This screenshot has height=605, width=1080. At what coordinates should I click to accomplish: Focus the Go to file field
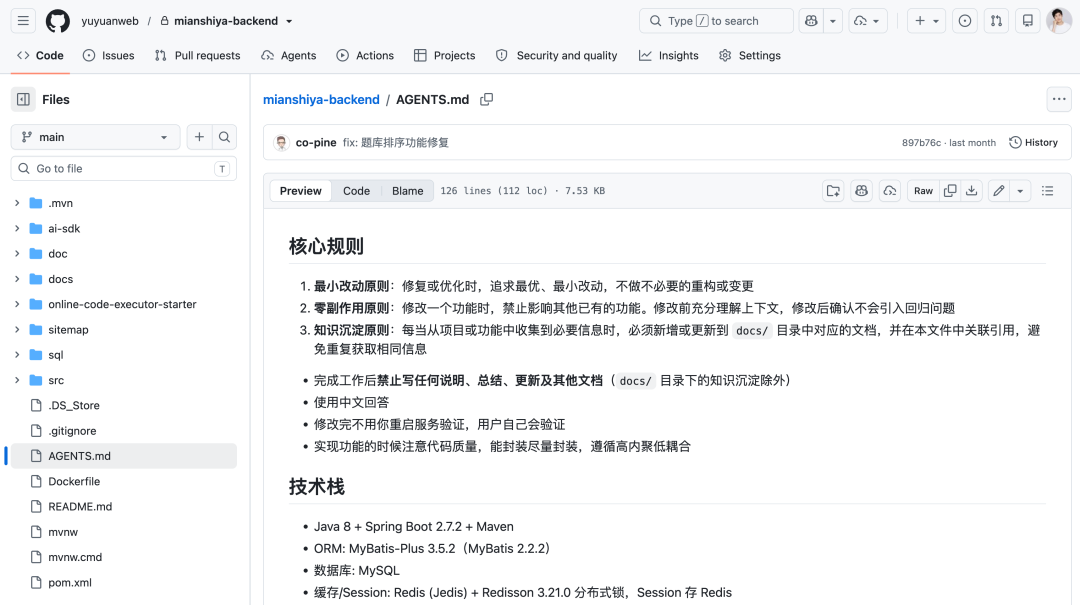click(x=124, y=169)
